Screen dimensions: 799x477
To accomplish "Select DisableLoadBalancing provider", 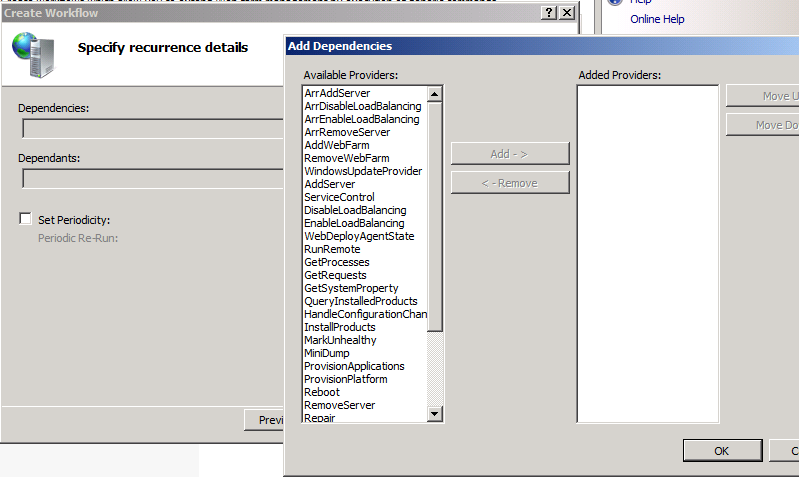I will [x=355, y=210].
